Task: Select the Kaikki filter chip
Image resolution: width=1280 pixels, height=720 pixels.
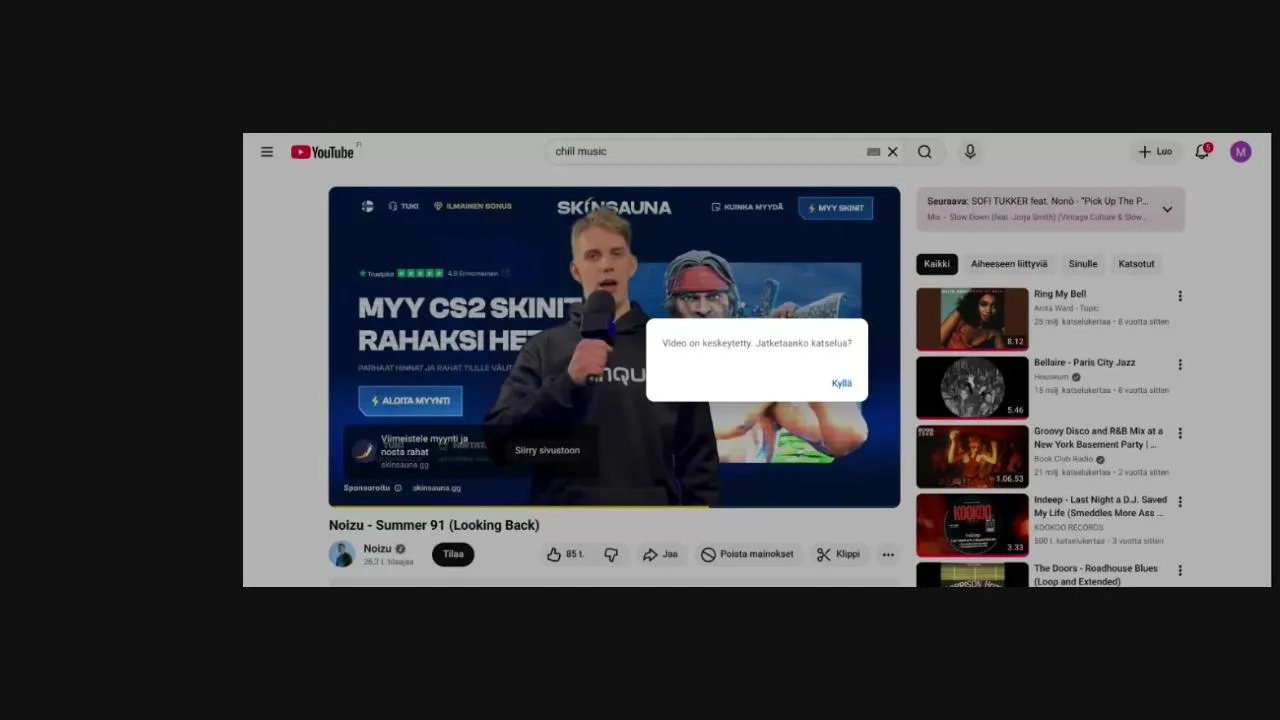Action: coord(937,264)
